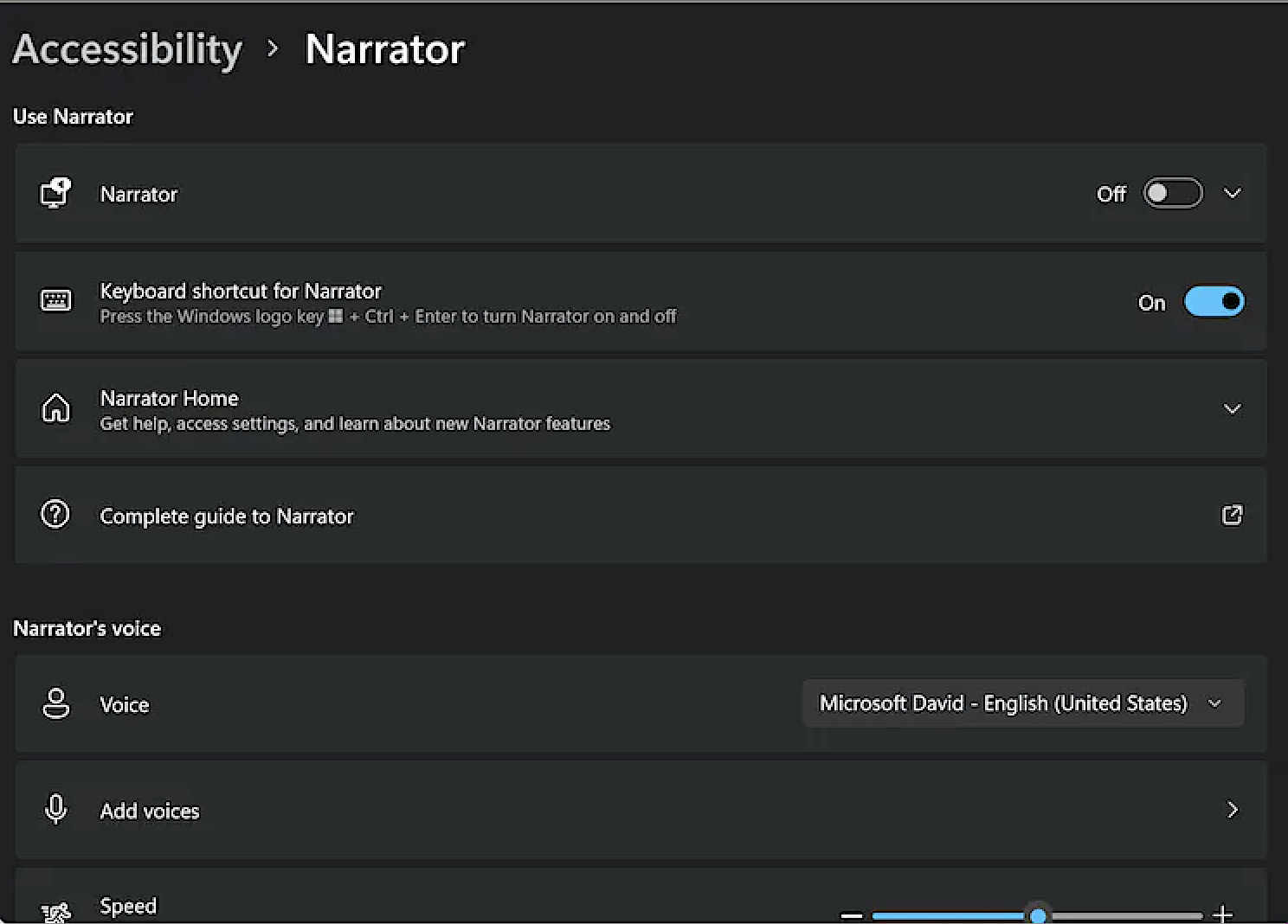Click the question mark help icon

55,515
